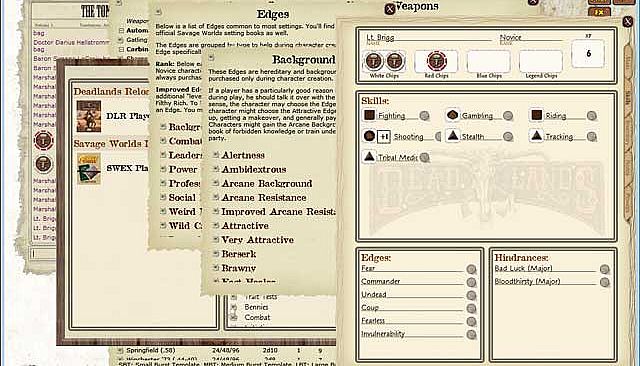The image size is (640, 366).
Task: Click the round button next to Fighting
Action: point(424,116)
